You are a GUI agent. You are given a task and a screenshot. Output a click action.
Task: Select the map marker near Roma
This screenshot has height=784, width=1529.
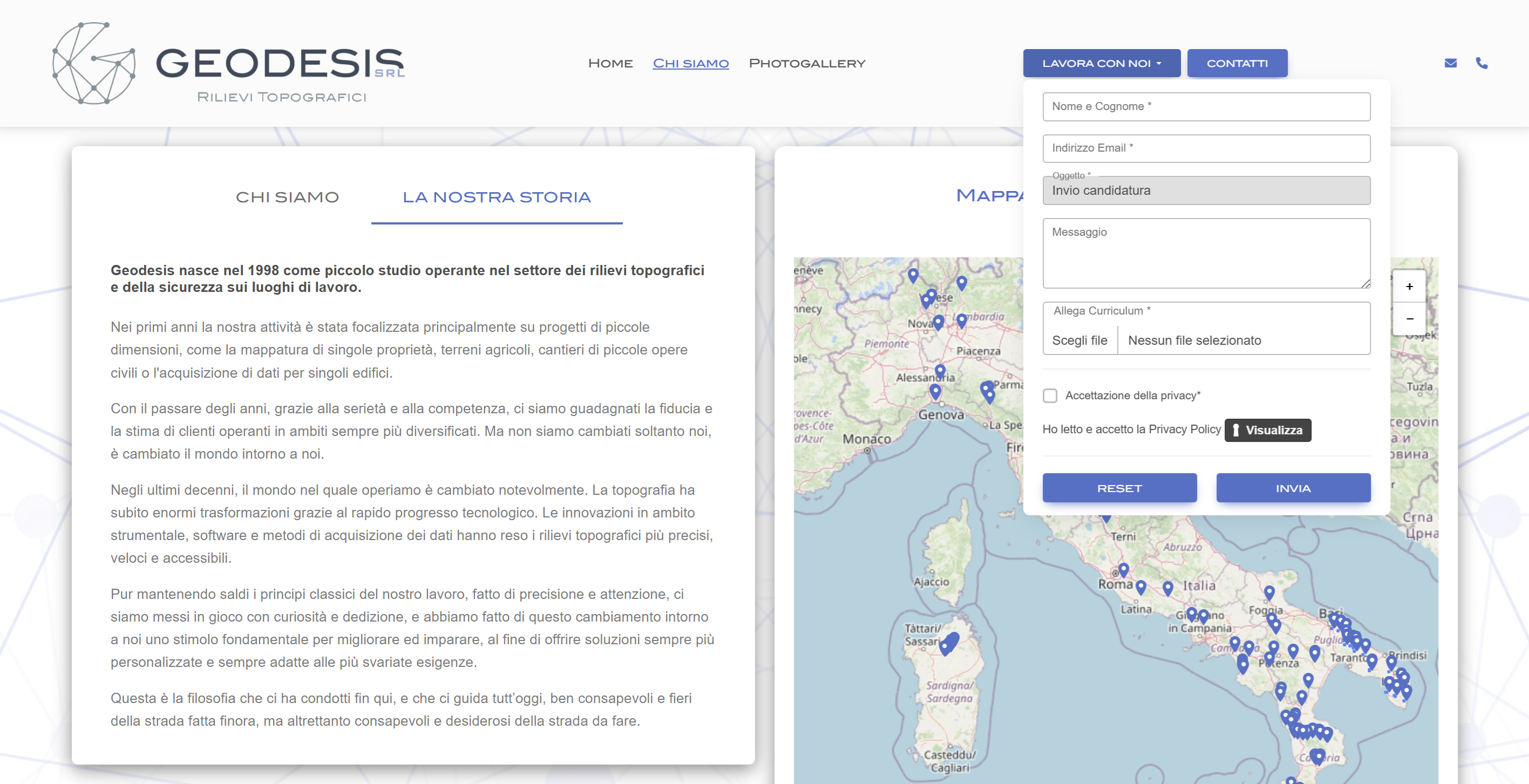tap(1124, 569)
